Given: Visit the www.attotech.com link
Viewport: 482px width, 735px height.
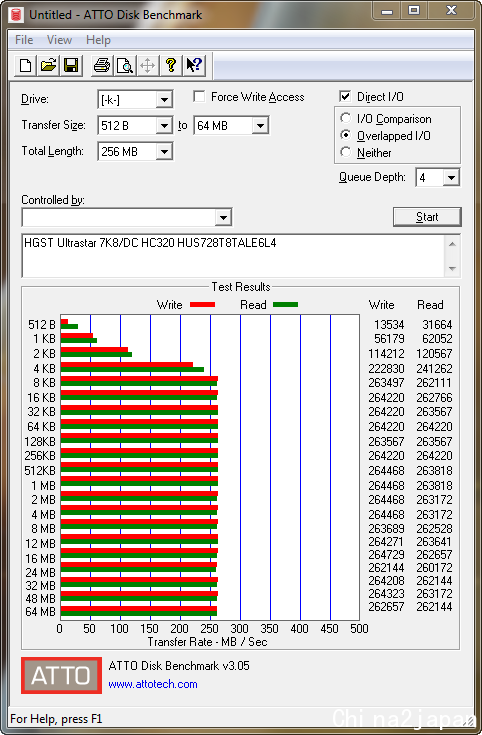Looking at the screenshot, I should click(153, 684).
